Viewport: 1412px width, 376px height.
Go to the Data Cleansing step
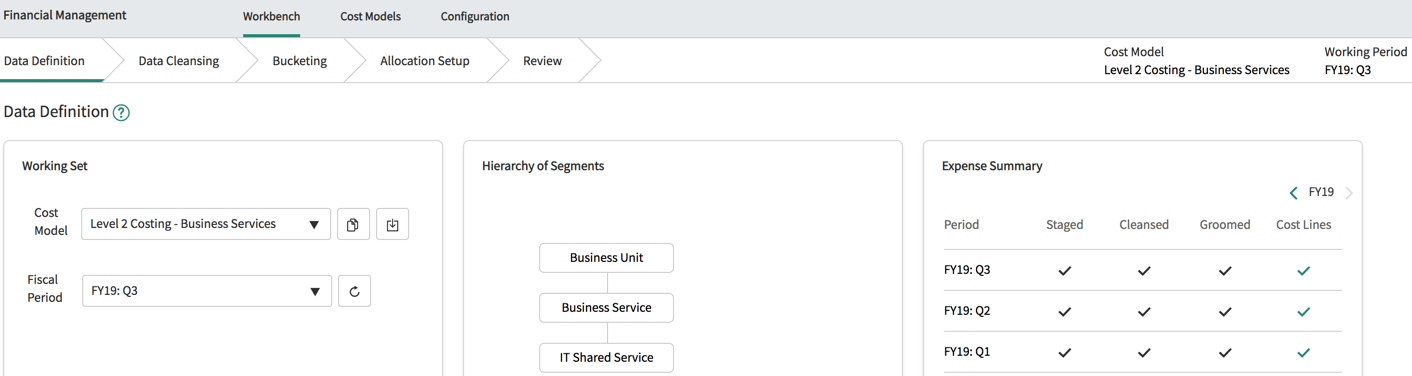pyautogui.click(x=179, y=61)
